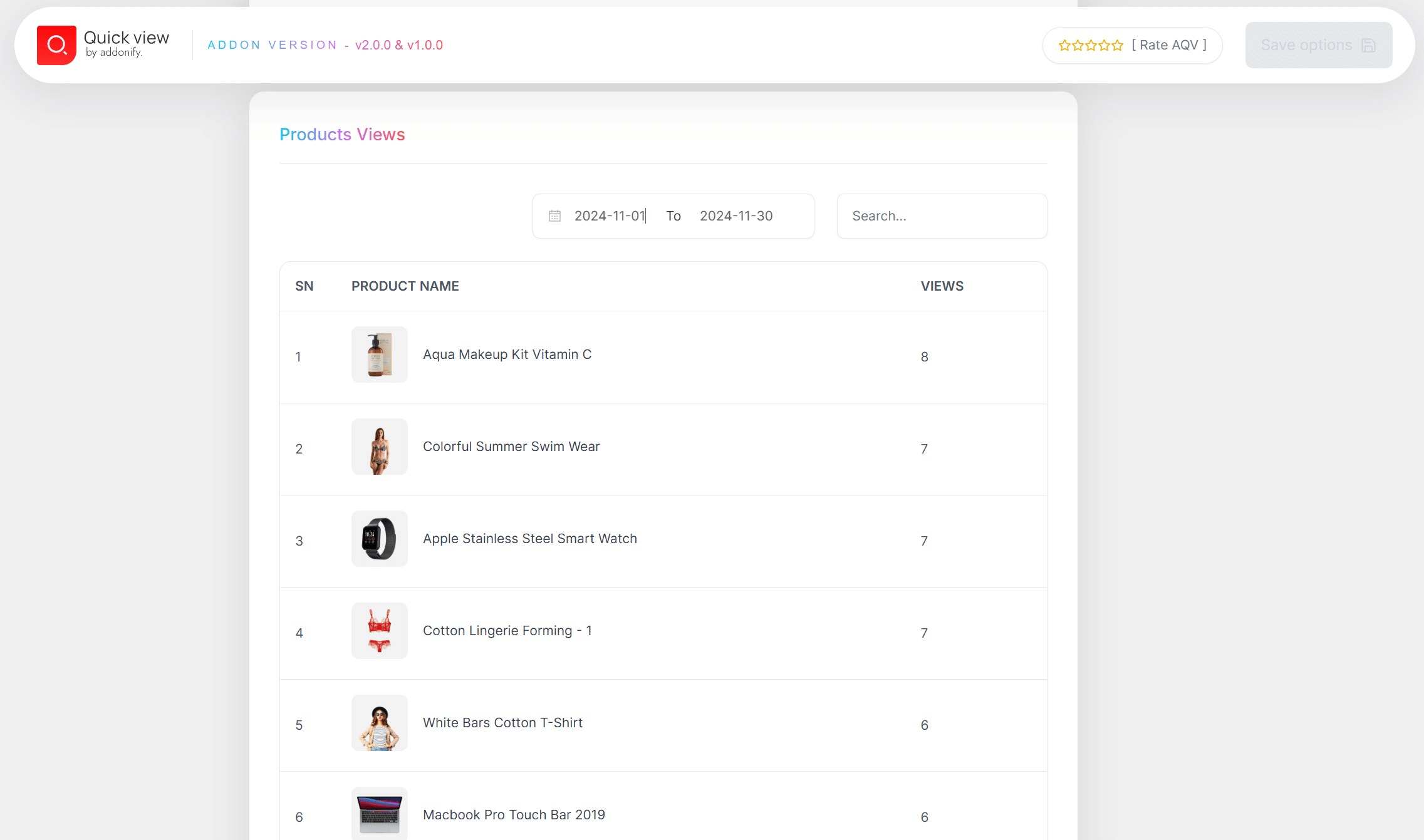The width and height of the screenshot is (1424, 840).
Task: Open Aqua Makeup Kit product thumbnail
Action: tap(379, 355)
